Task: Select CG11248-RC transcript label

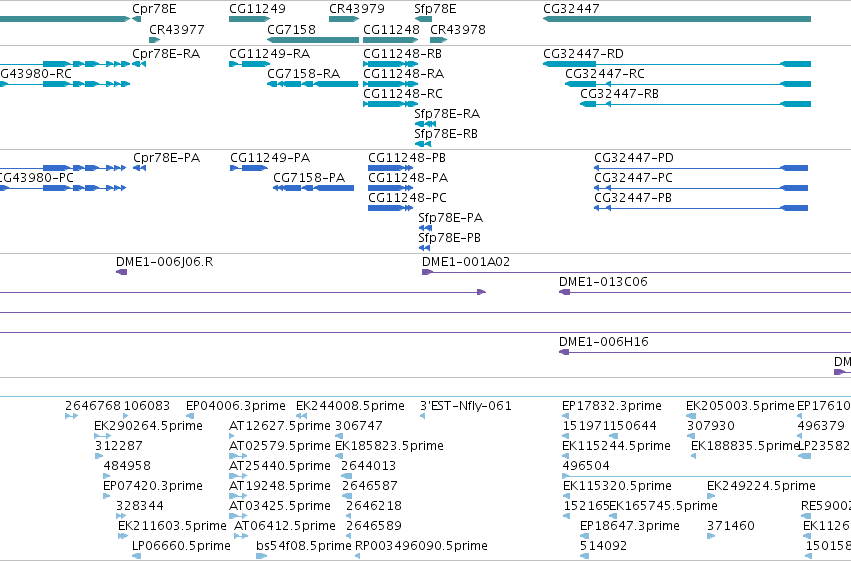Action: (403, 94)
